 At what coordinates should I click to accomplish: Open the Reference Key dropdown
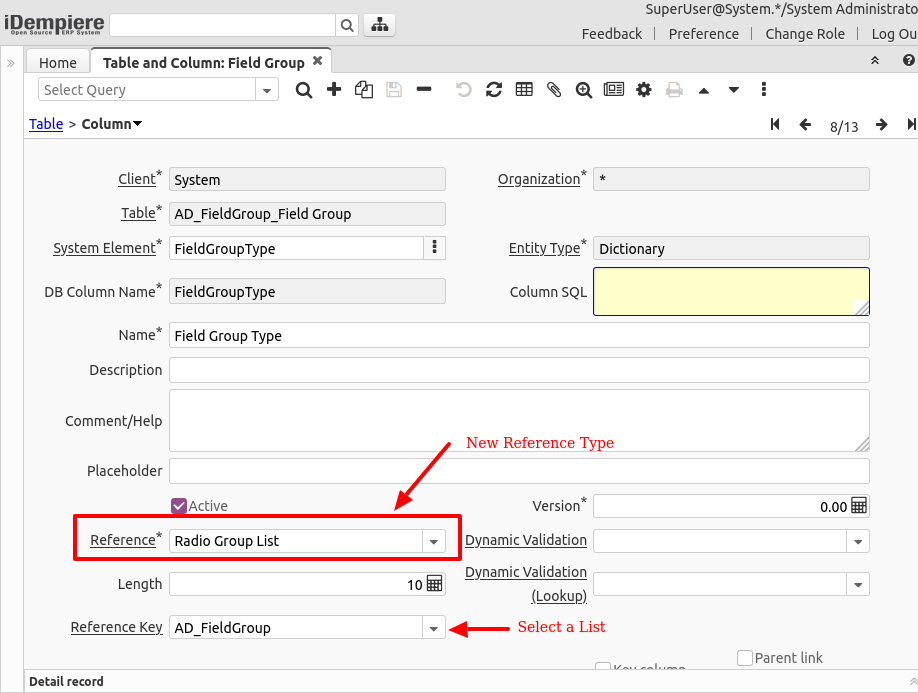pyautogui.click(x=433, y=628)
